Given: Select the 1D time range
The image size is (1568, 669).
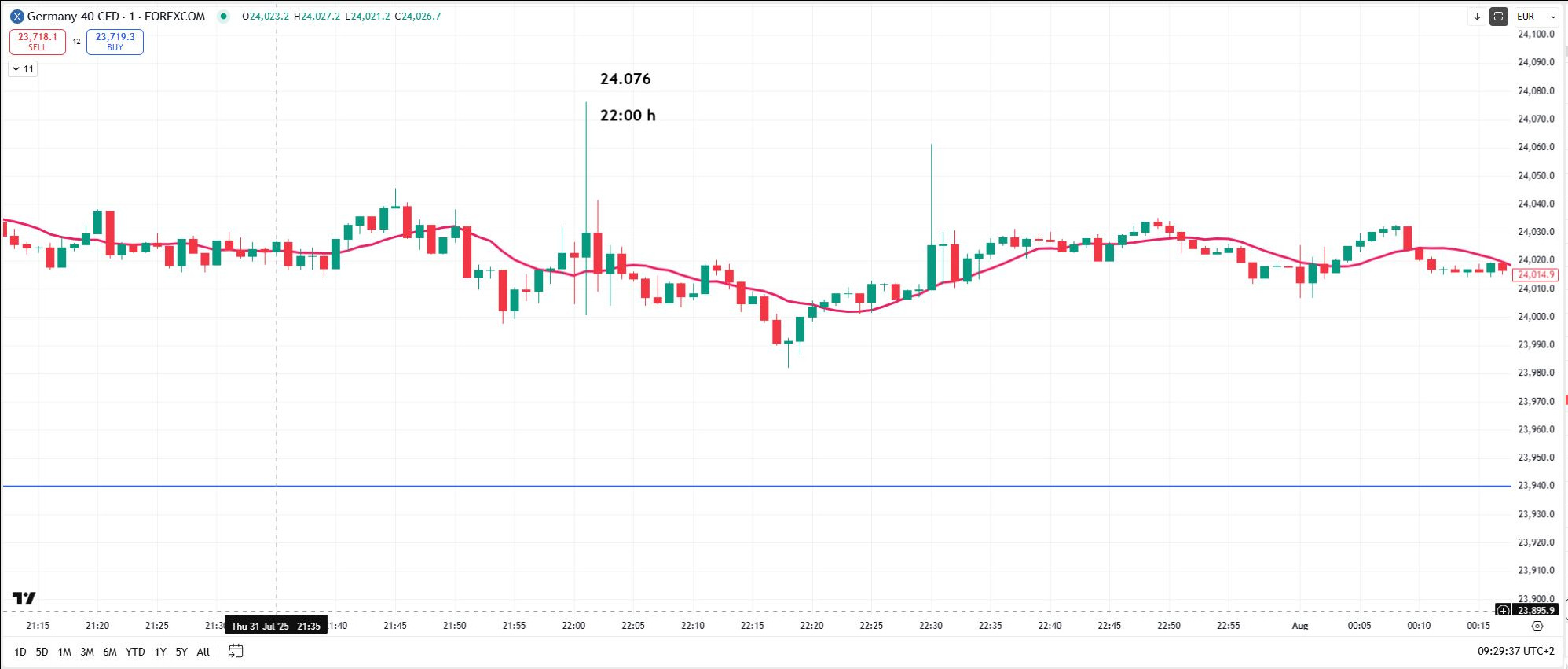Looking at the screenshot, I should click(20, 652).
